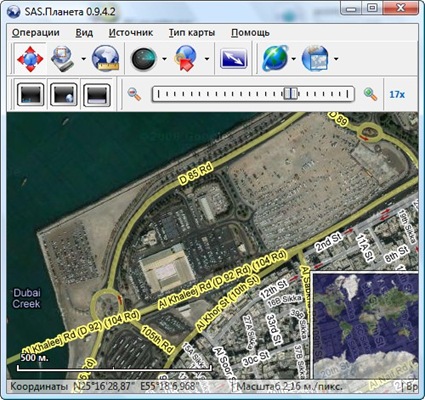Toggle fullscreen with blue diagonal arrow icon
Viewport: 425px width, 400px height.
pos(234,59)
